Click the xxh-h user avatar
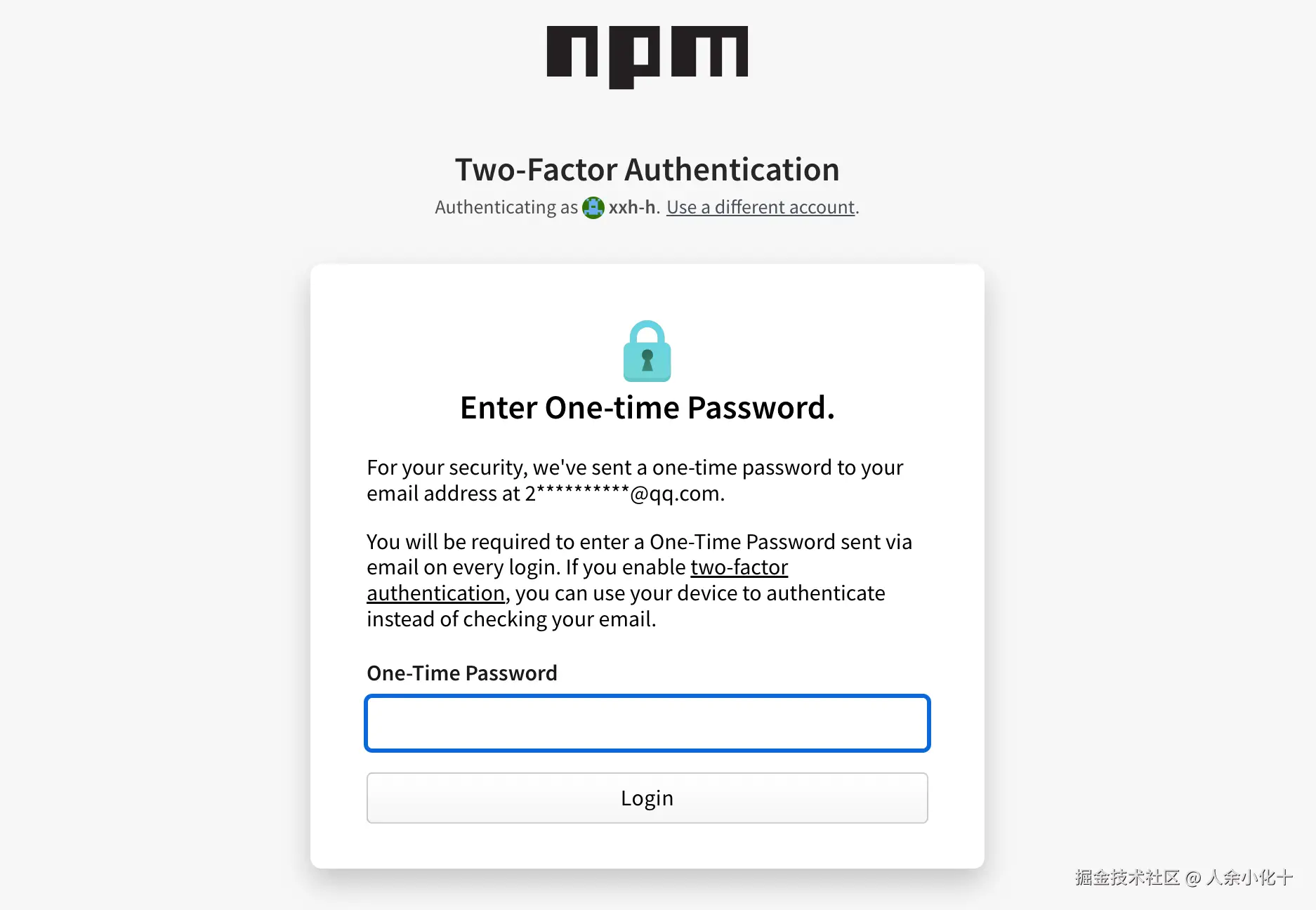This screenshot has height=910, width=1316. click(593, 208)
